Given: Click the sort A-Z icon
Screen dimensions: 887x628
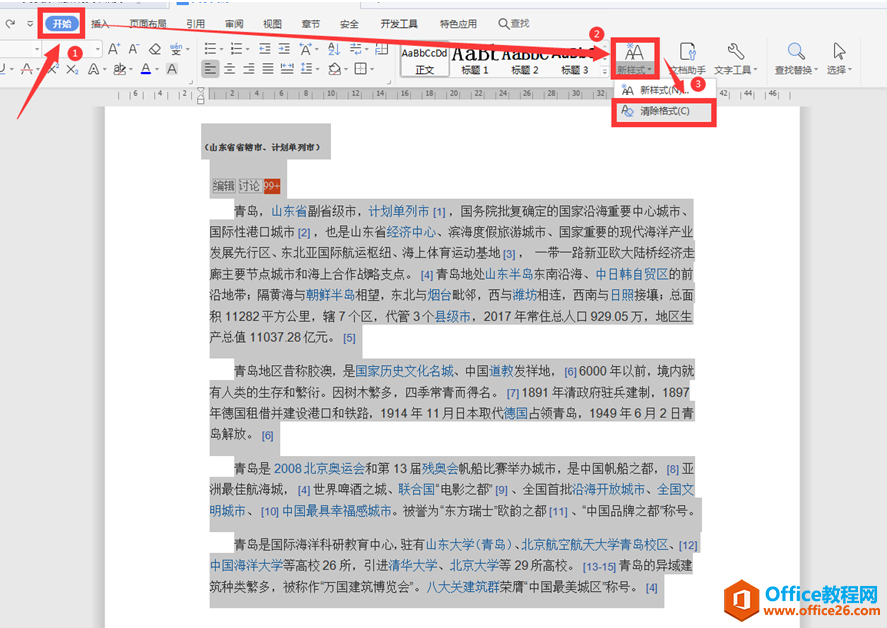Looking at the screenshot, I should (334, 49).
